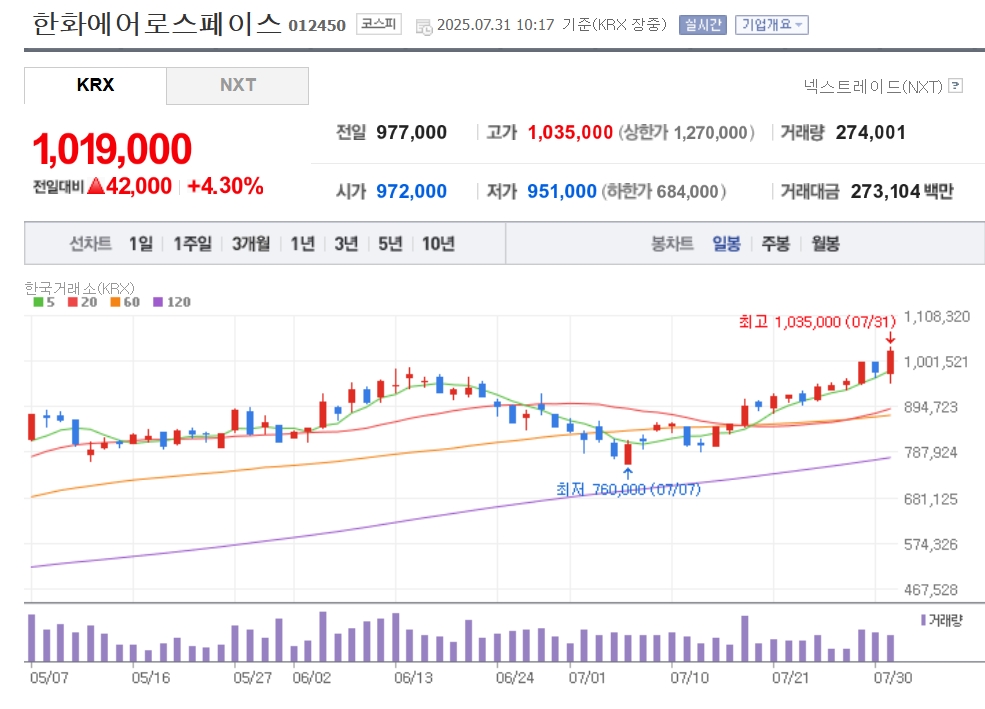Toggle the 실시간 real-time button
985x709 pixels.
point(702,25)
